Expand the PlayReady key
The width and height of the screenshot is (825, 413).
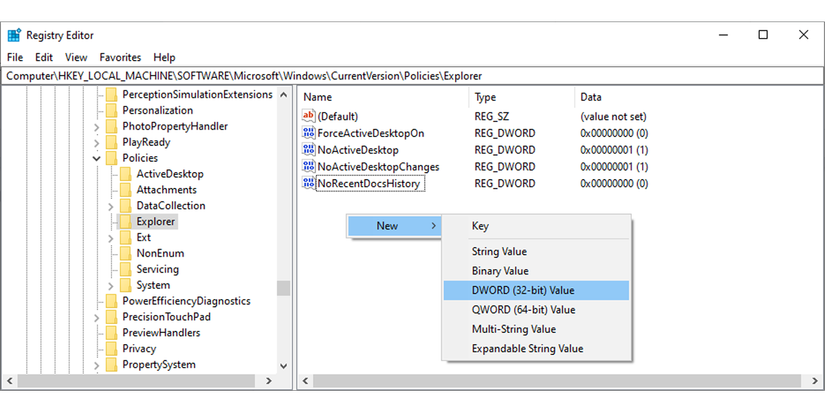click(x=97, y=143)
